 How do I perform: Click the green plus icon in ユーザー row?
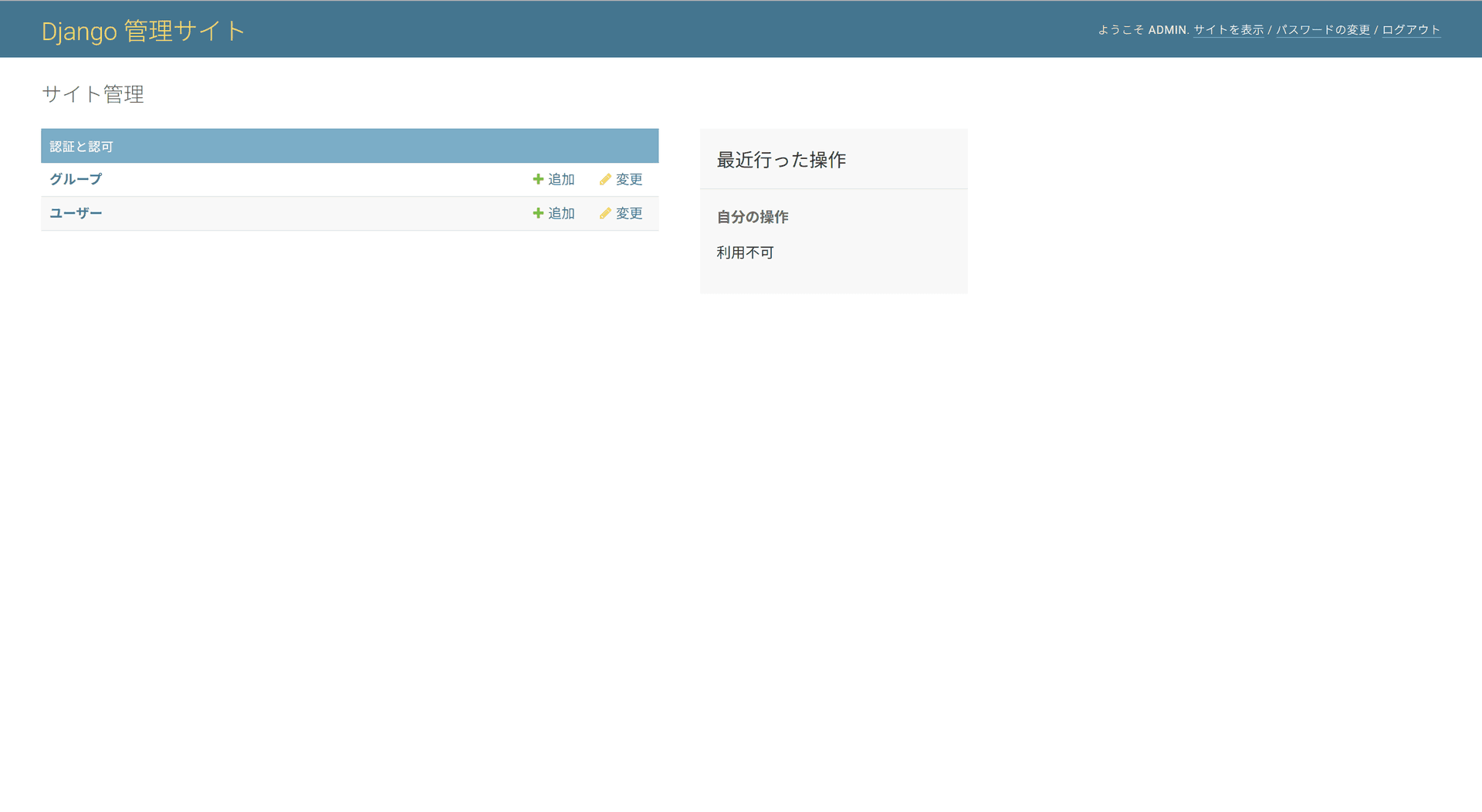point(538,213)
